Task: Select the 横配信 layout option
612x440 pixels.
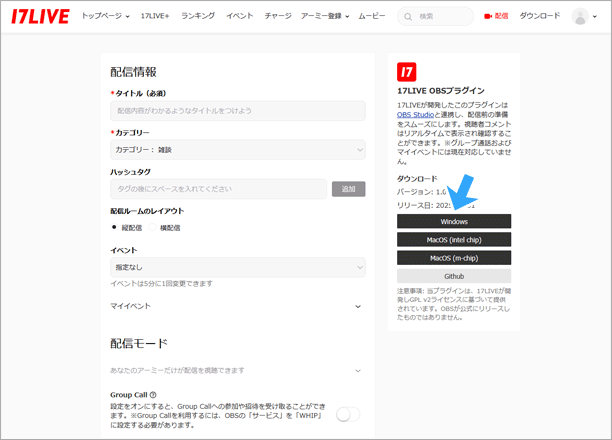Action: pyautogui.click(x=152, y=227)
